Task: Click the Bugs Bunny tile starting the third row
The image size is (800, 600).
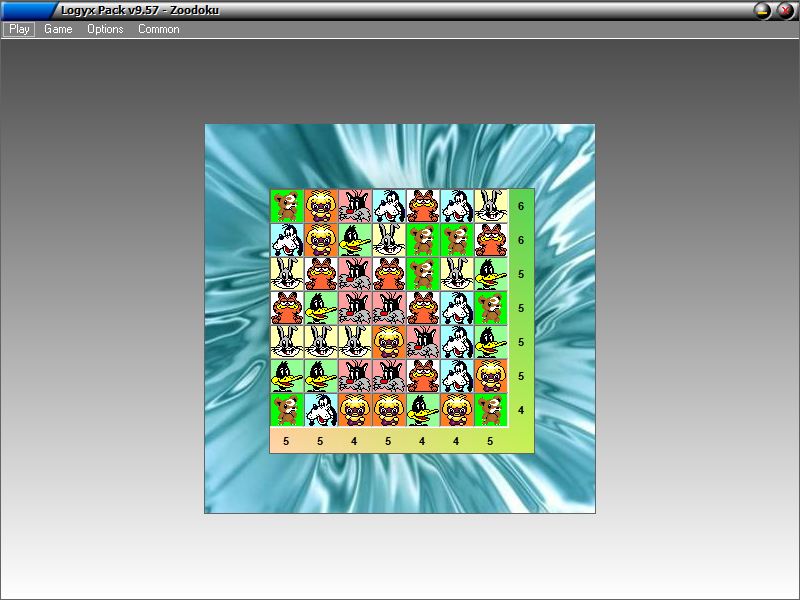Action: point(287,274)
